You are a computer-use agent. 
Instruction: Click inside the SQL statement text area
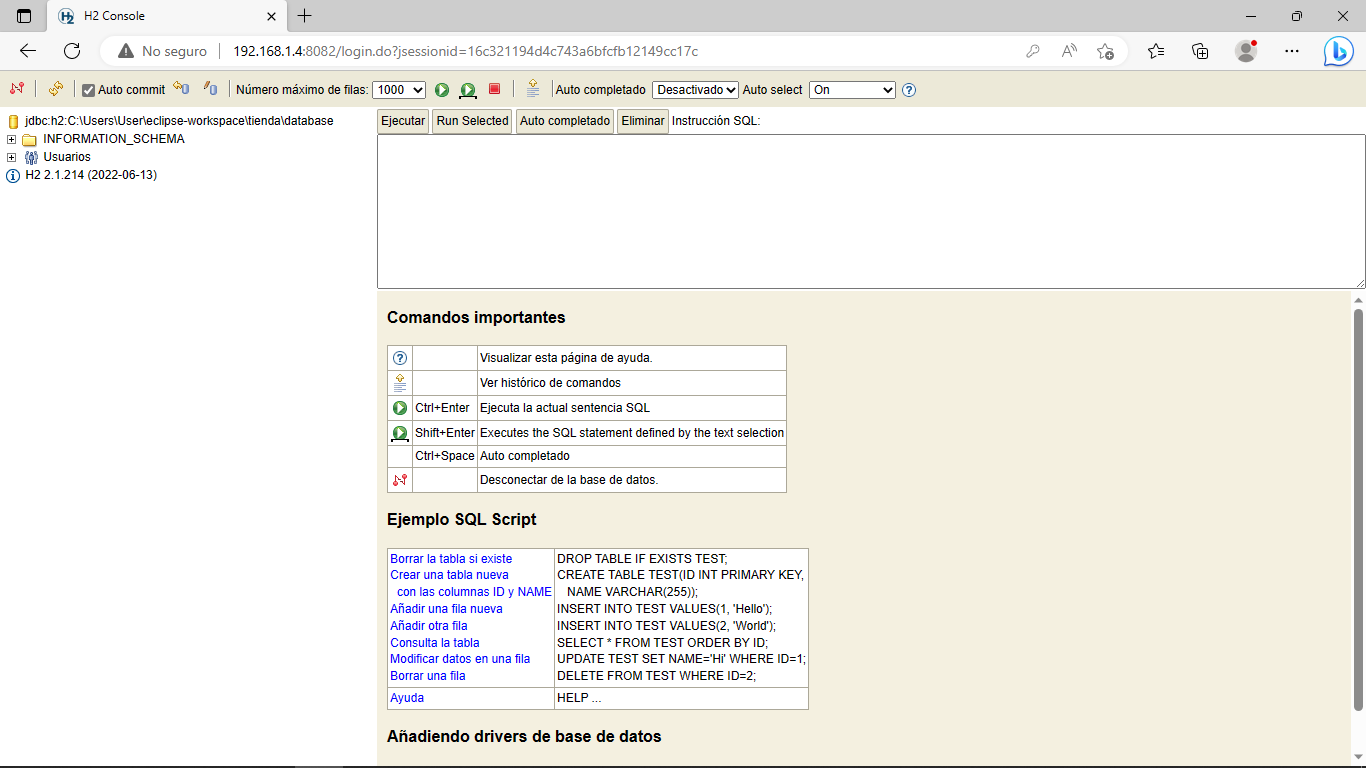pos(871,212)
